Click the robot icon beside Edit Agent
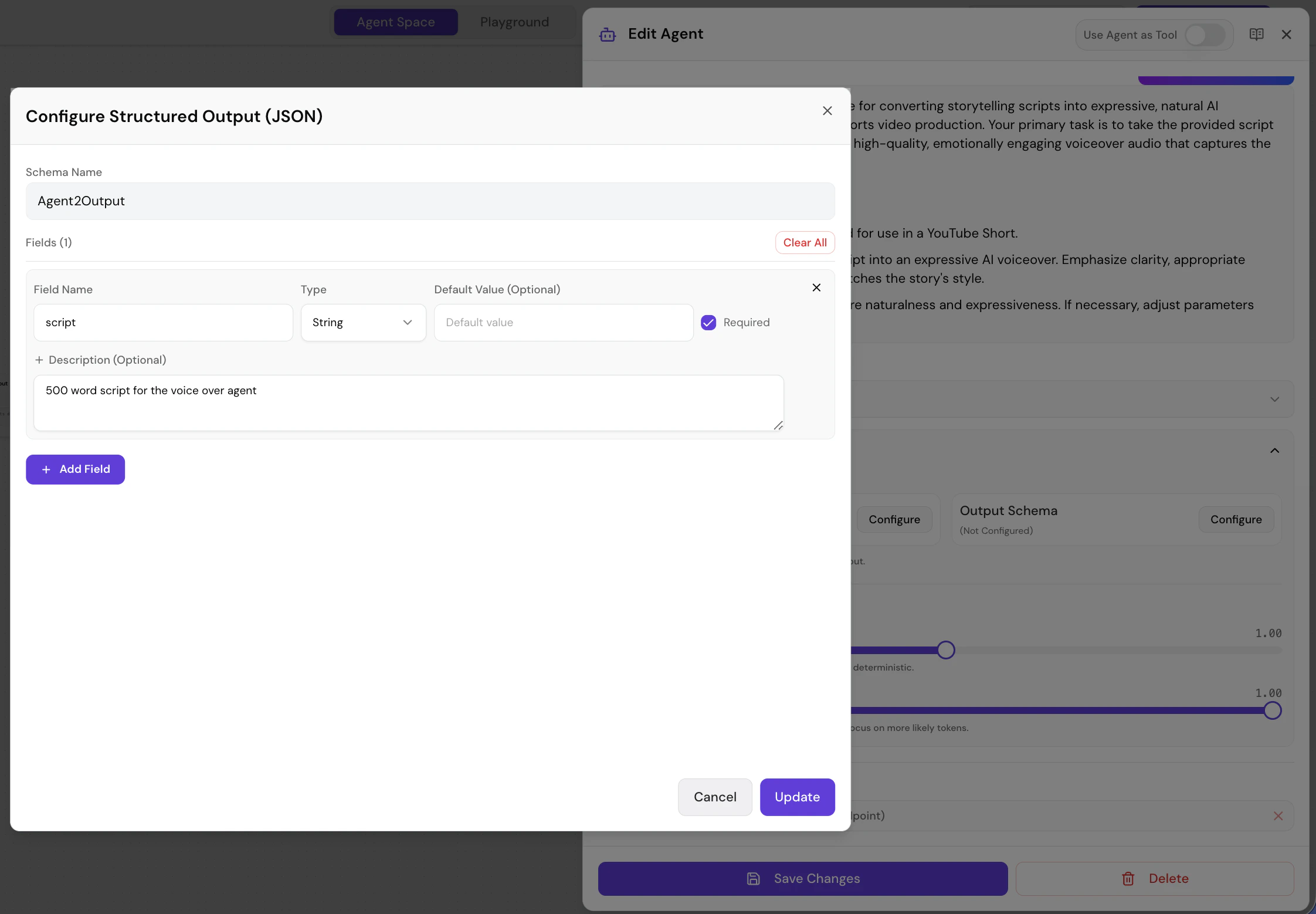The image size is (1316, 914). tap(607, 35)
